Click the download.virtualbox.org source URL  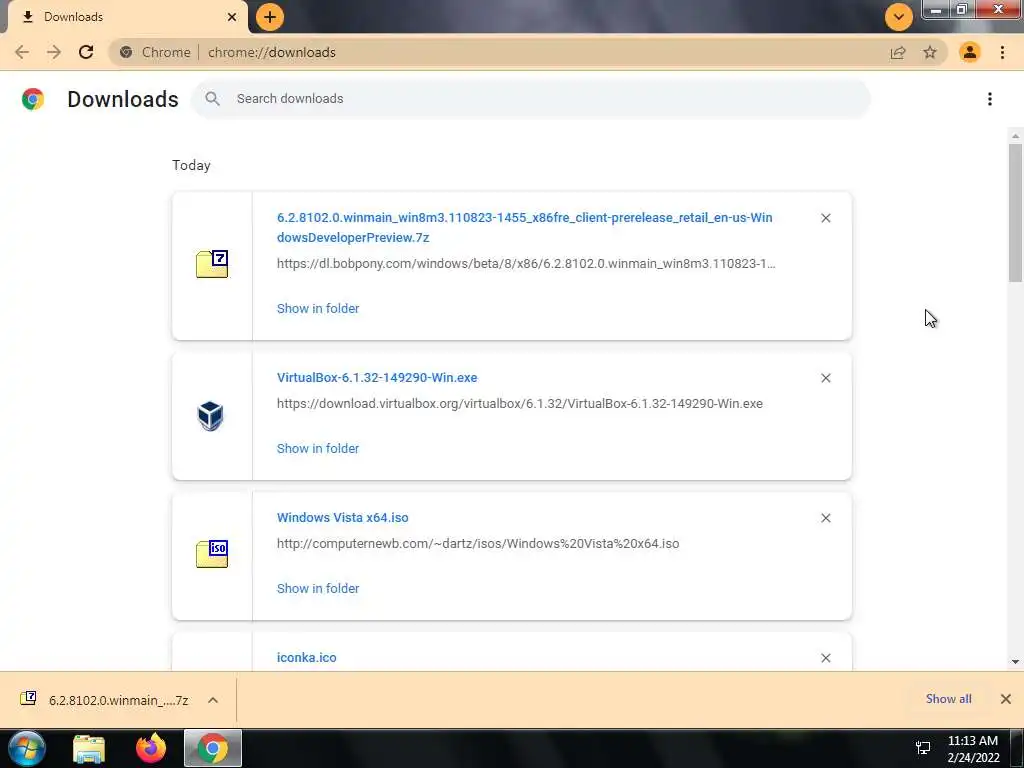tap(520, 404)
